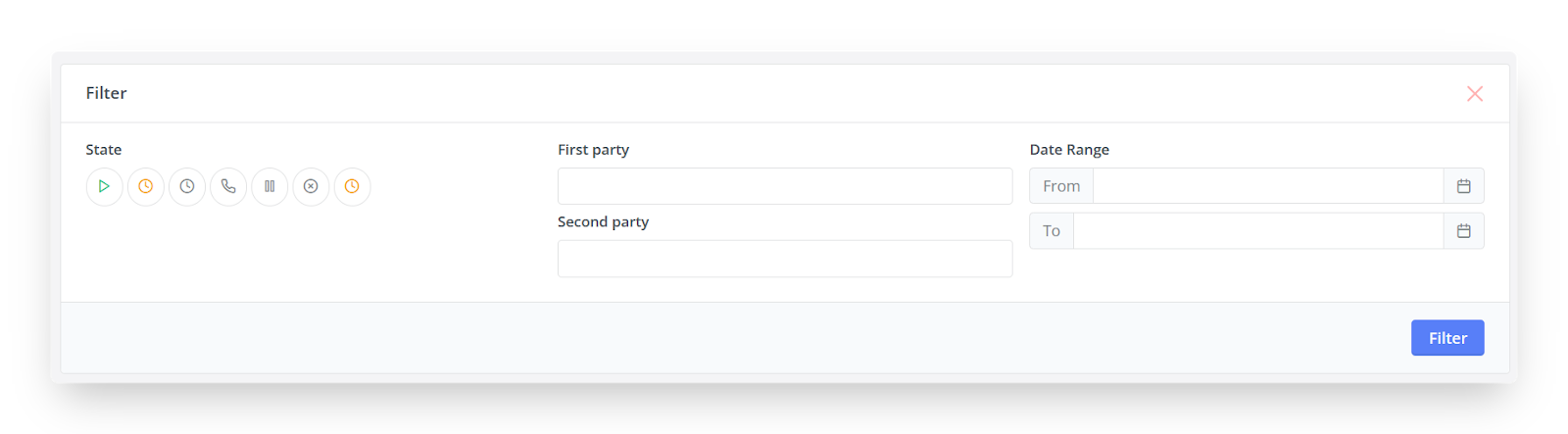Focus the Second party input field
The image size is (1568, 434).
(785, 259)
